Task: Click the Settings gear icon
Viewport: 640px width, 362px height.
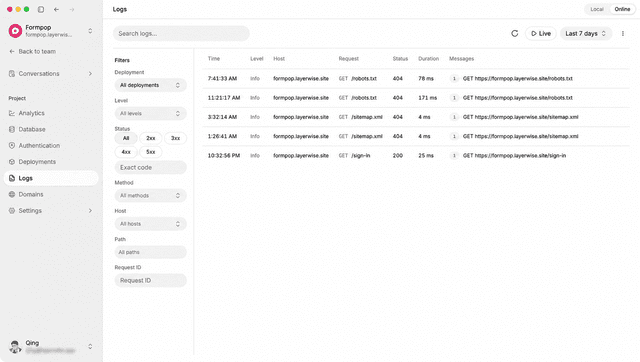Action: tap(12, 211)
